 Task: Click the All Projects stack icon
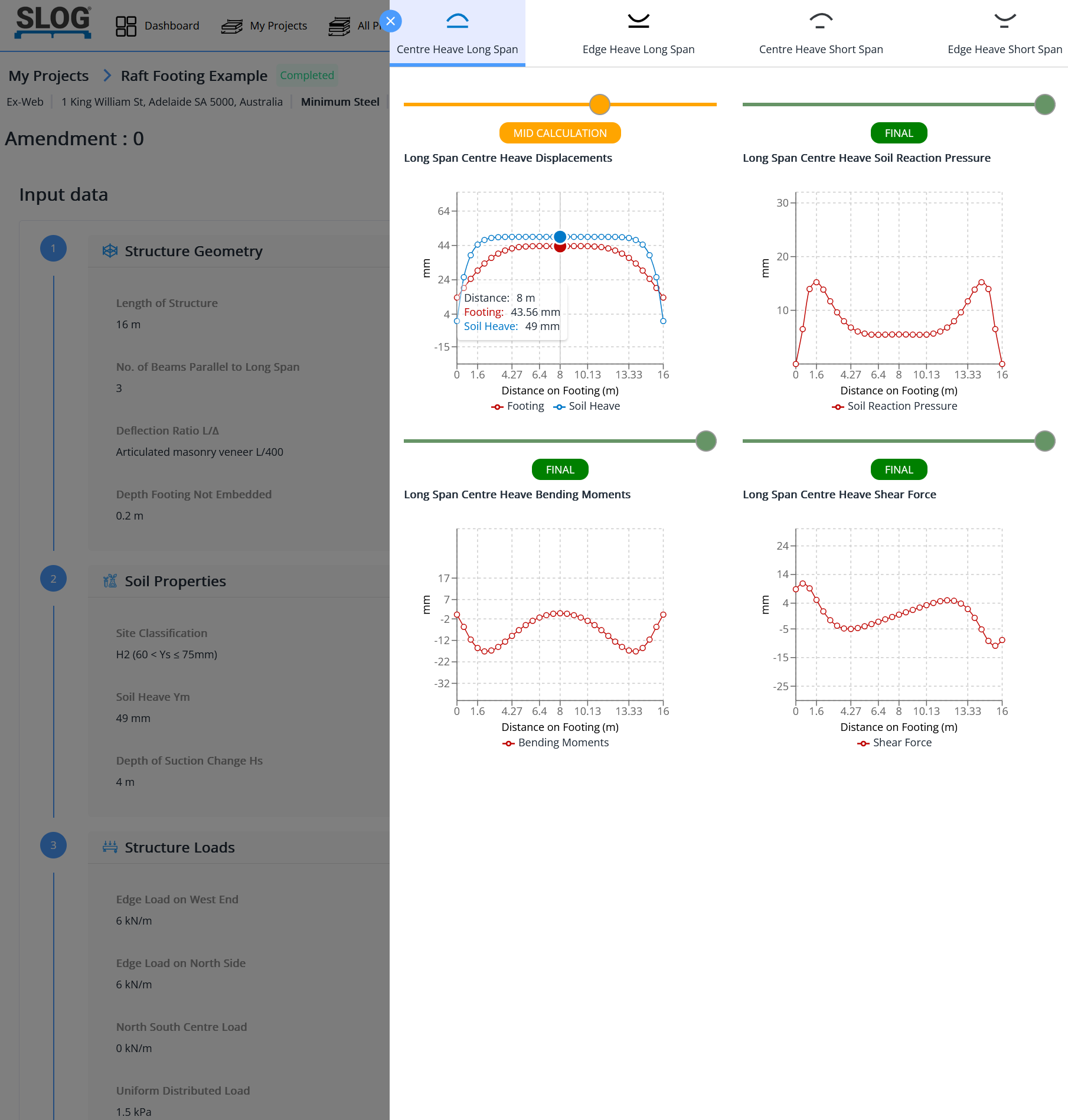click(339, 26)
